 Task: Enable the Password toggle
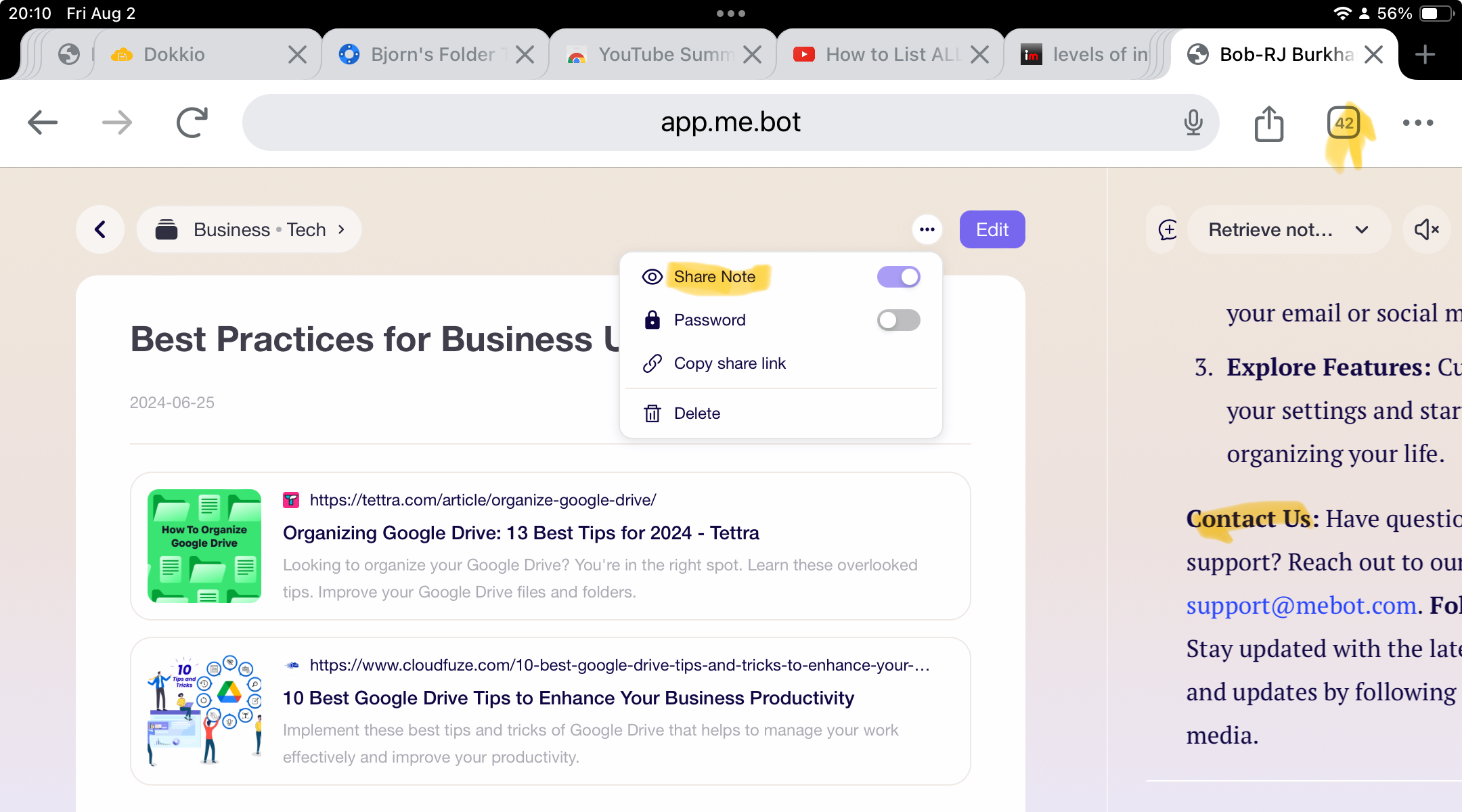click(x=898, y=320)
